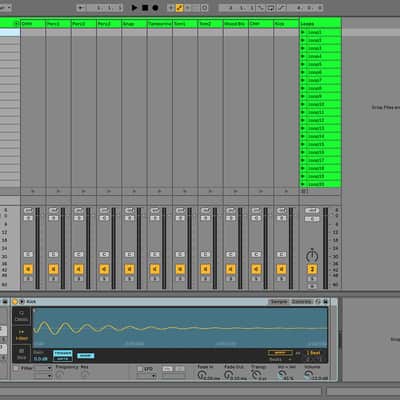
Task: Launch the Loop12 scene
Action: pos(303,120)
